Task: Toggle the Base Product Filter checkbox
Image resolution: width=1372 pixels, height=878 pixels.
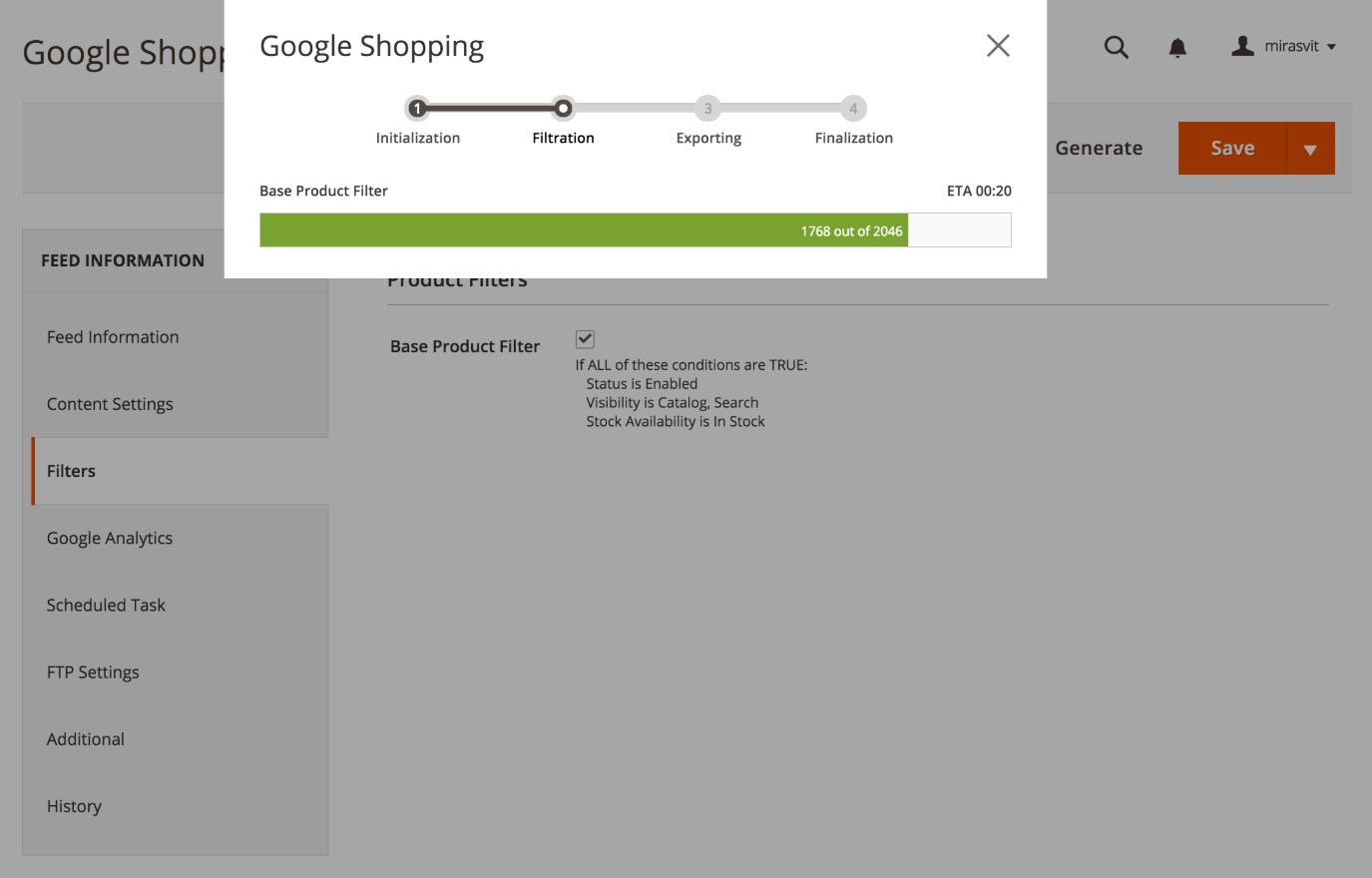Action: click(585, 339)
